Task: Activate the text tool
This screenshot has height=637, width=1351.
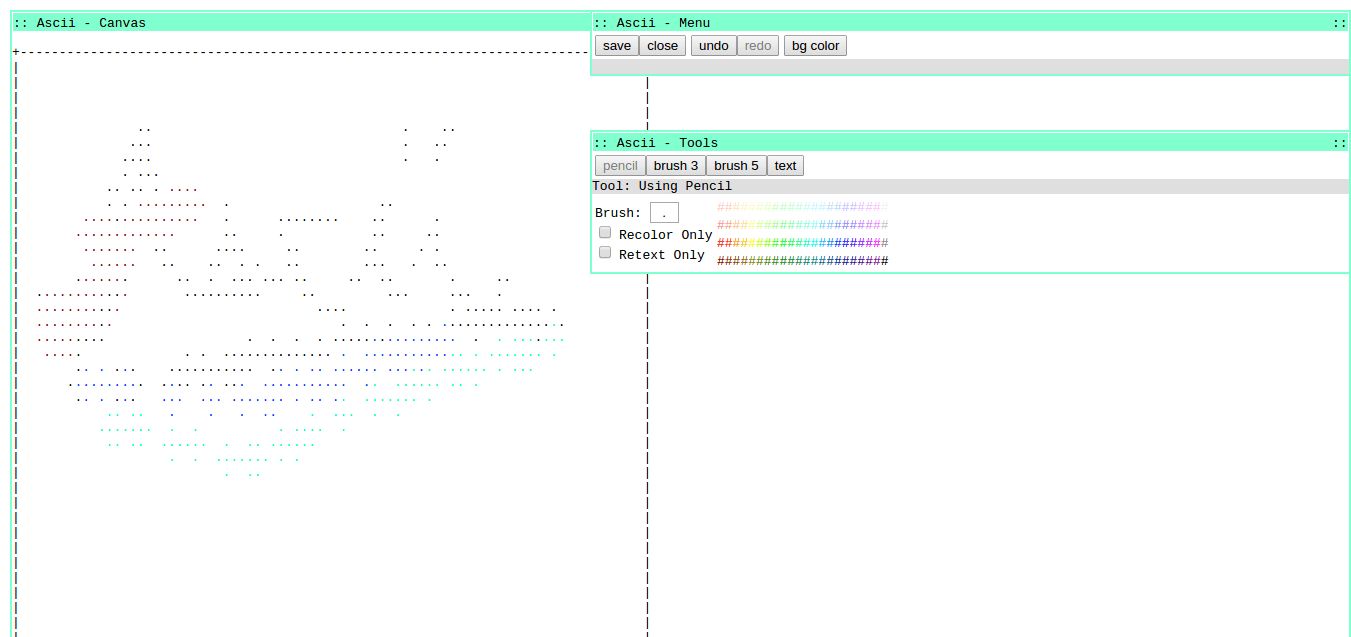Action: 785,165
